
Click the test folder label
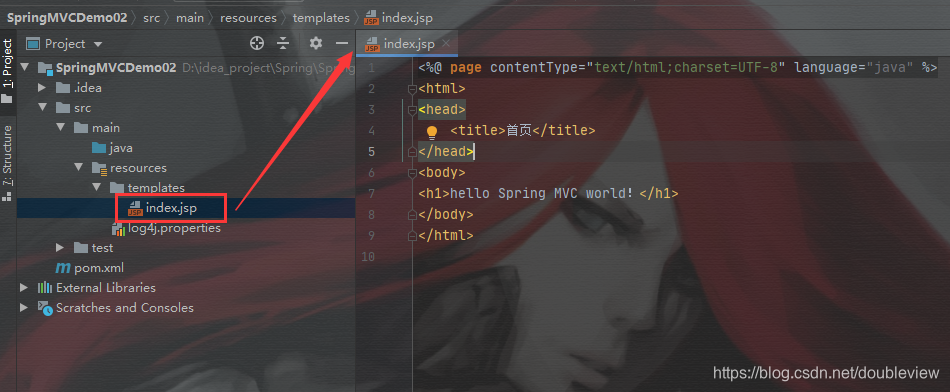pos(102,248)
